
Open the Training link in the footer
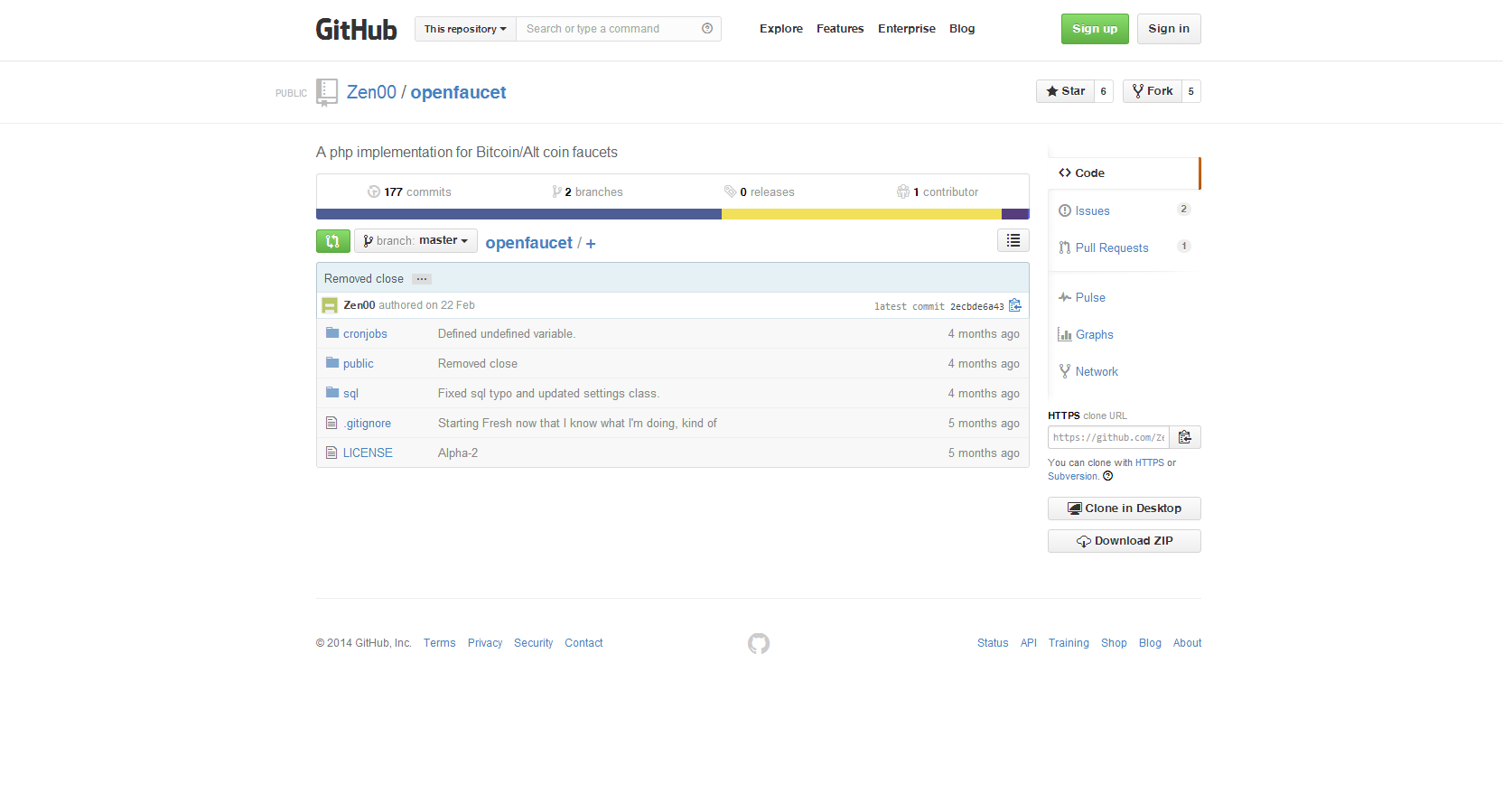click(x=1069, y=643)
